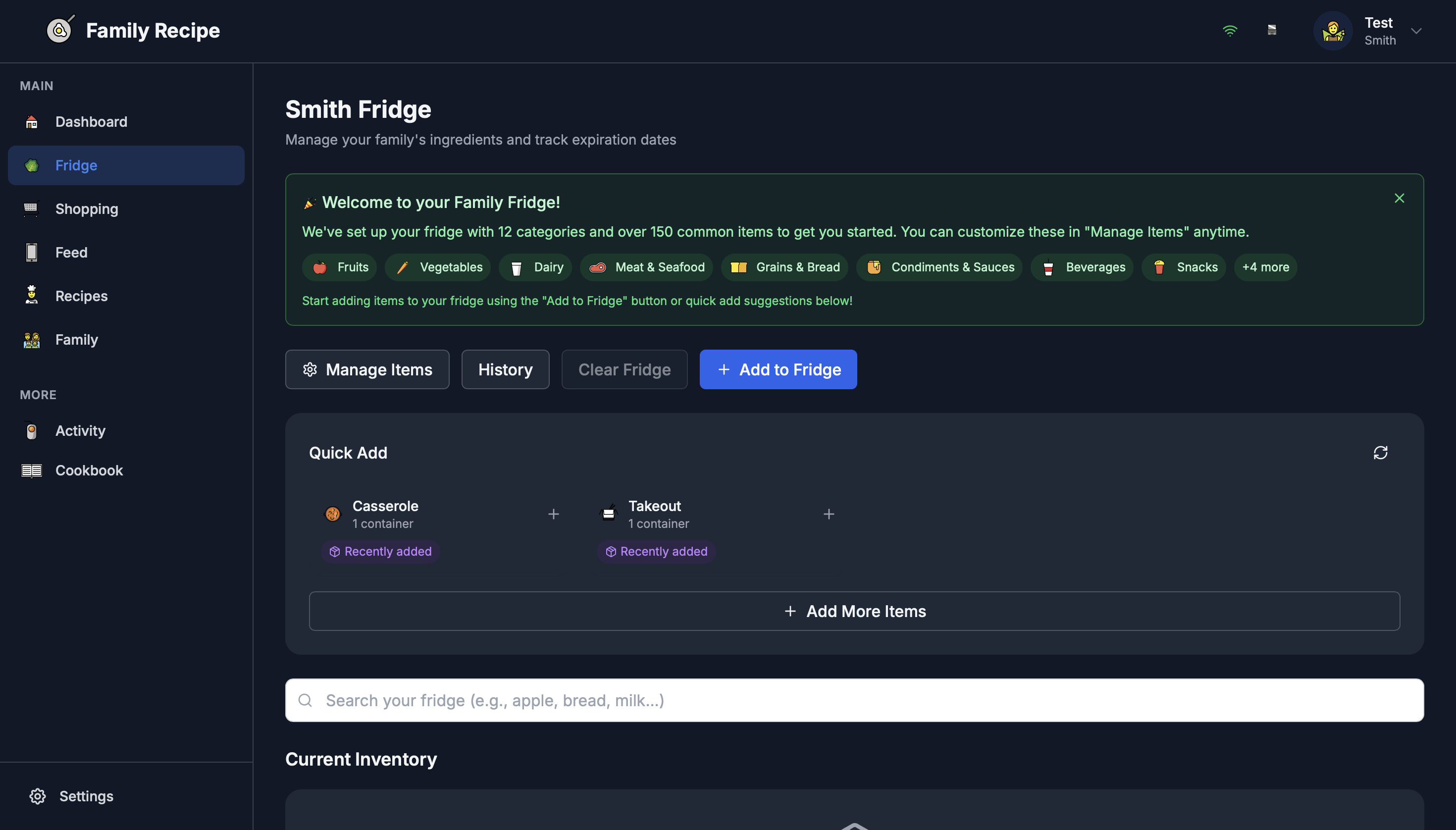Open the Dashboard page
This screenshot has height=830, width=1456.
[91, 121]
